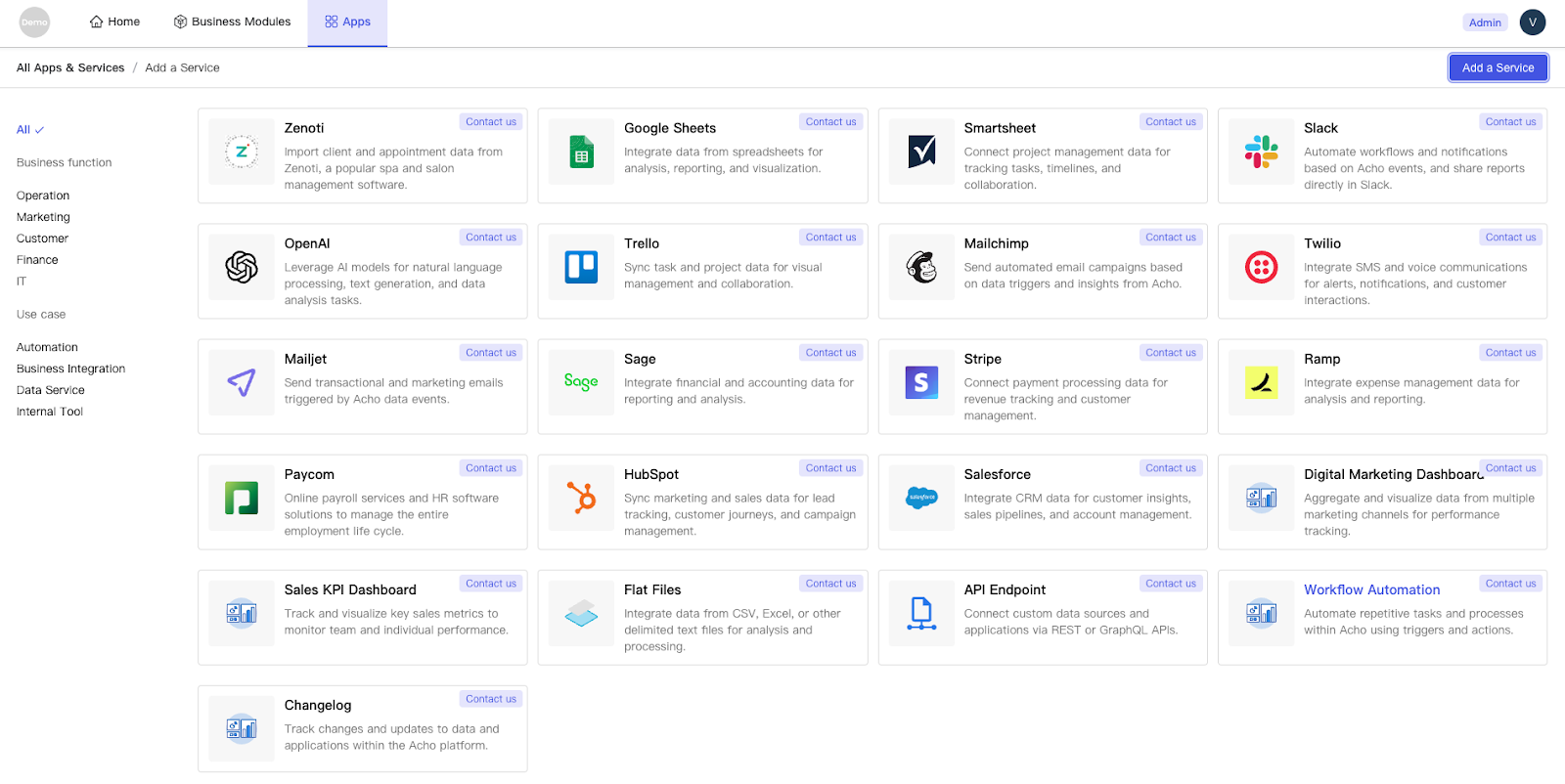1565x784 pixels.
Task: Click the Add a Service breadcrumb text
Action: [x=182, y=67]
